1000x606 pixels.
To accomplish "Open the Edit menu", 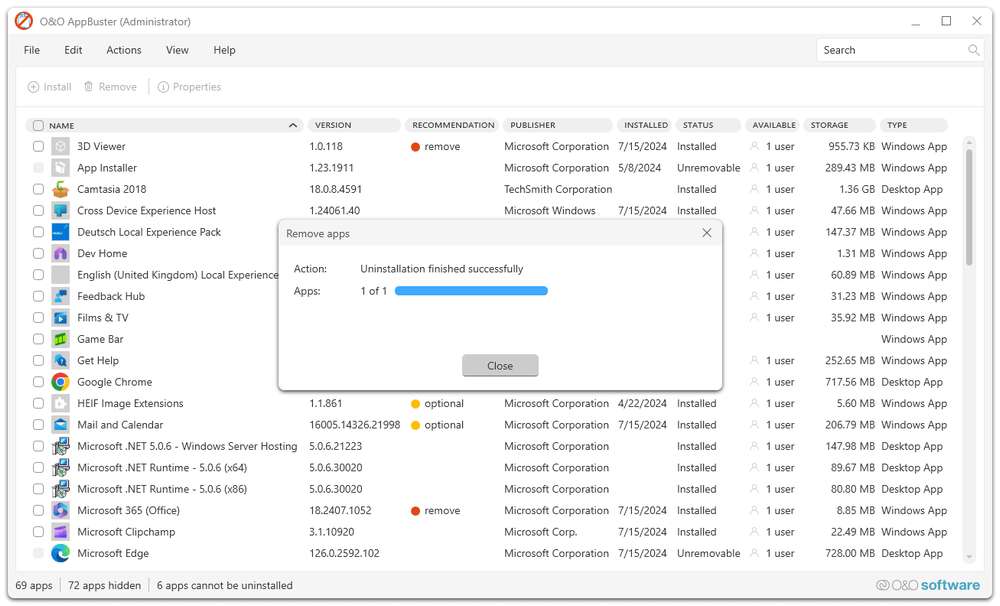I will tap(73, 50).
